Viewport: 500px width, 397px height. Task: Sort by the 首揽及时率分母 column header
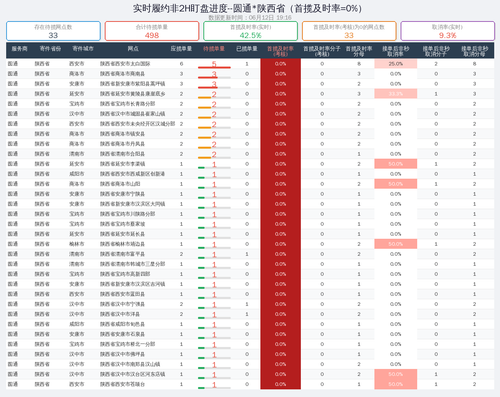359,51
